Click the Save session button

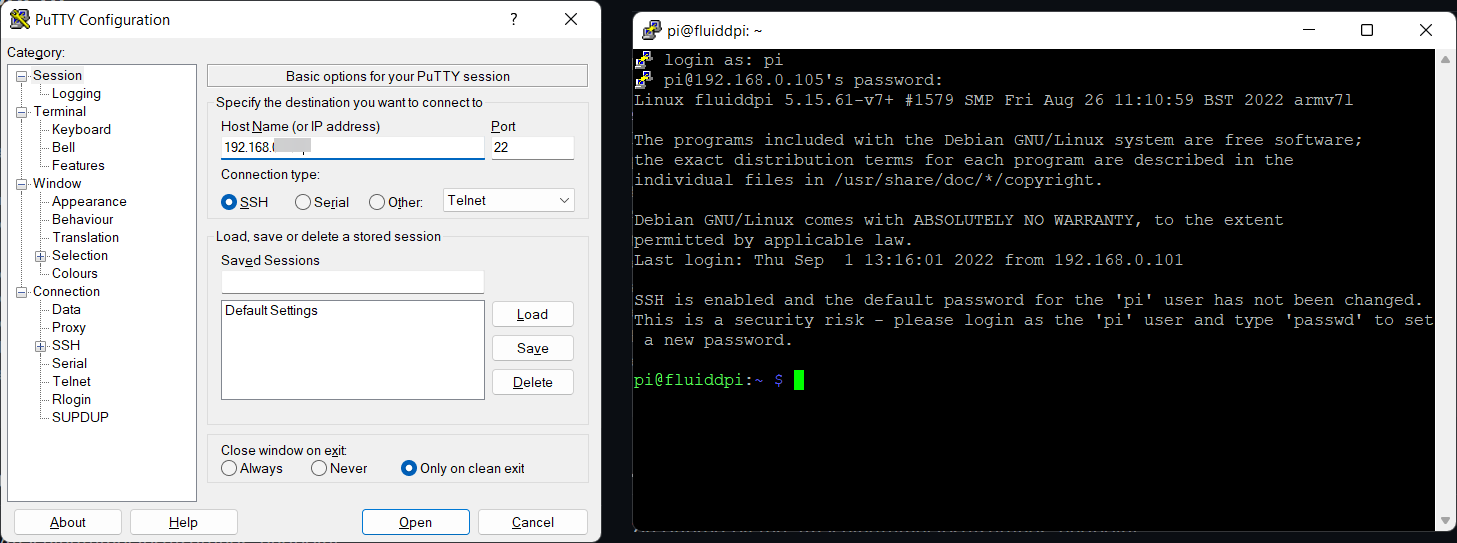click(533, 348)
